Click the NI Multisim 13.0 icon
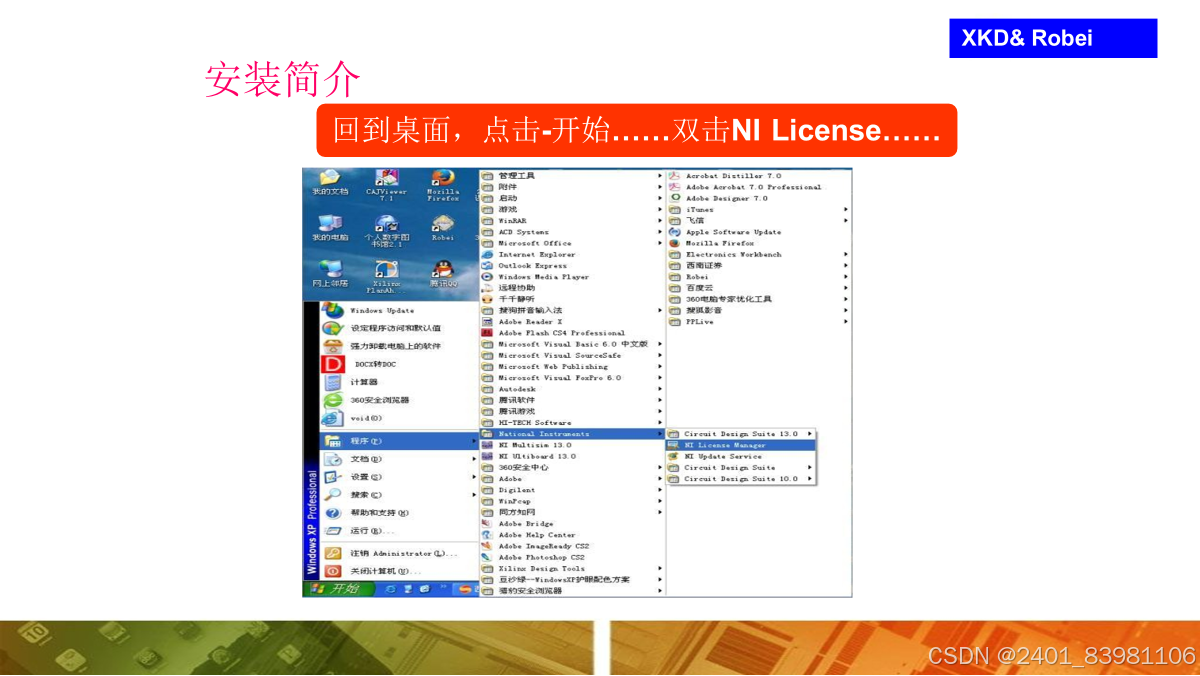The width and height of the screenshot is (1200, 676). tap(488, 445)
